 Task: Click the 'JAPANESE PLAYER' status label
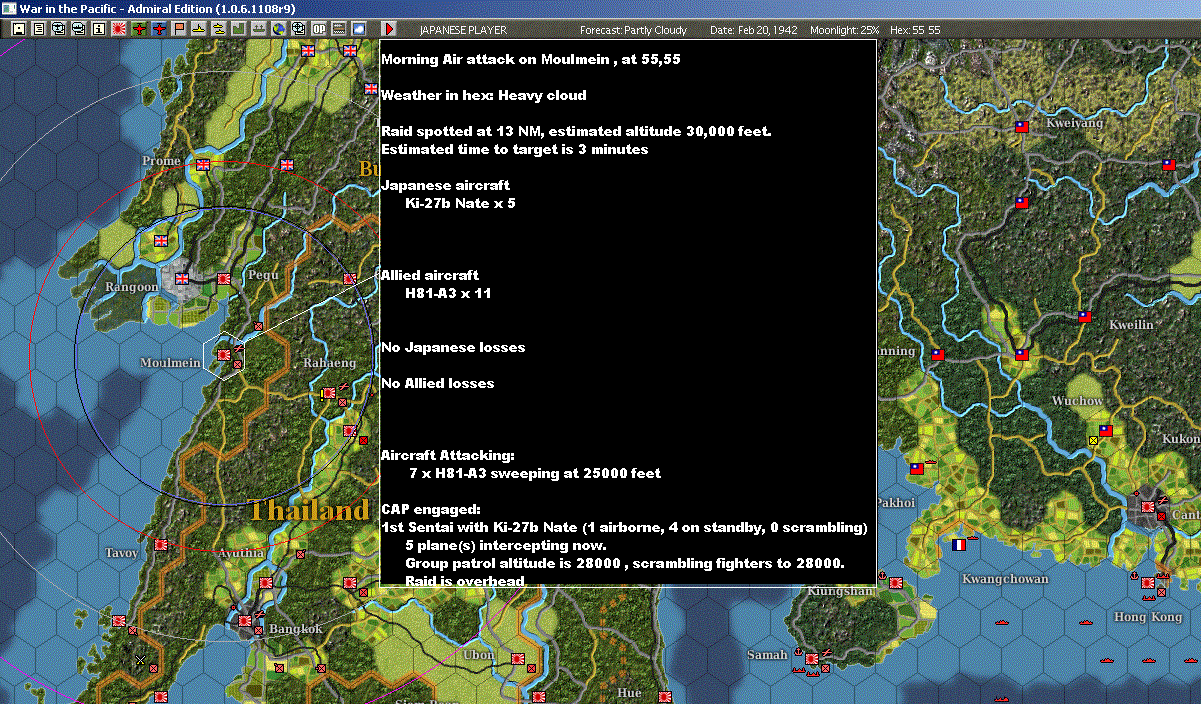point(464,30)
